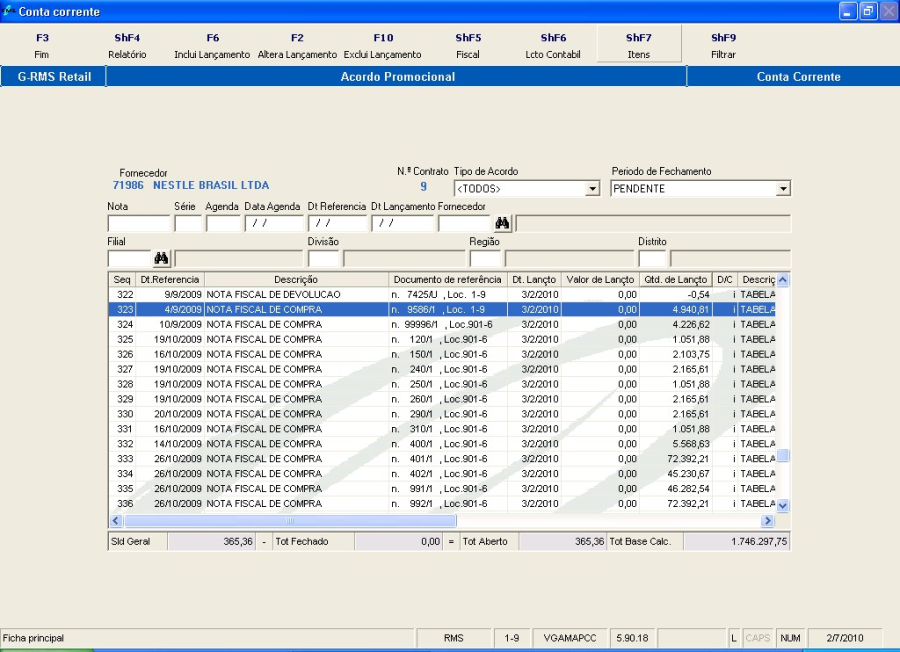Click ShF6 Lcto Contabil
Image resolution: width=900 pixels, height=652 pixels.
point(553,46)
